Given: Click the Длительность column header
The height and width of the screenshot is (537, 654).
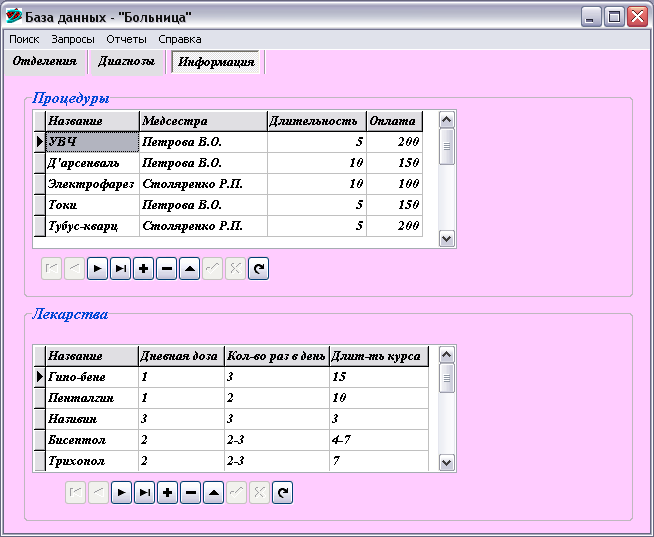Looking at the screenshot, I should coord(317,121).
